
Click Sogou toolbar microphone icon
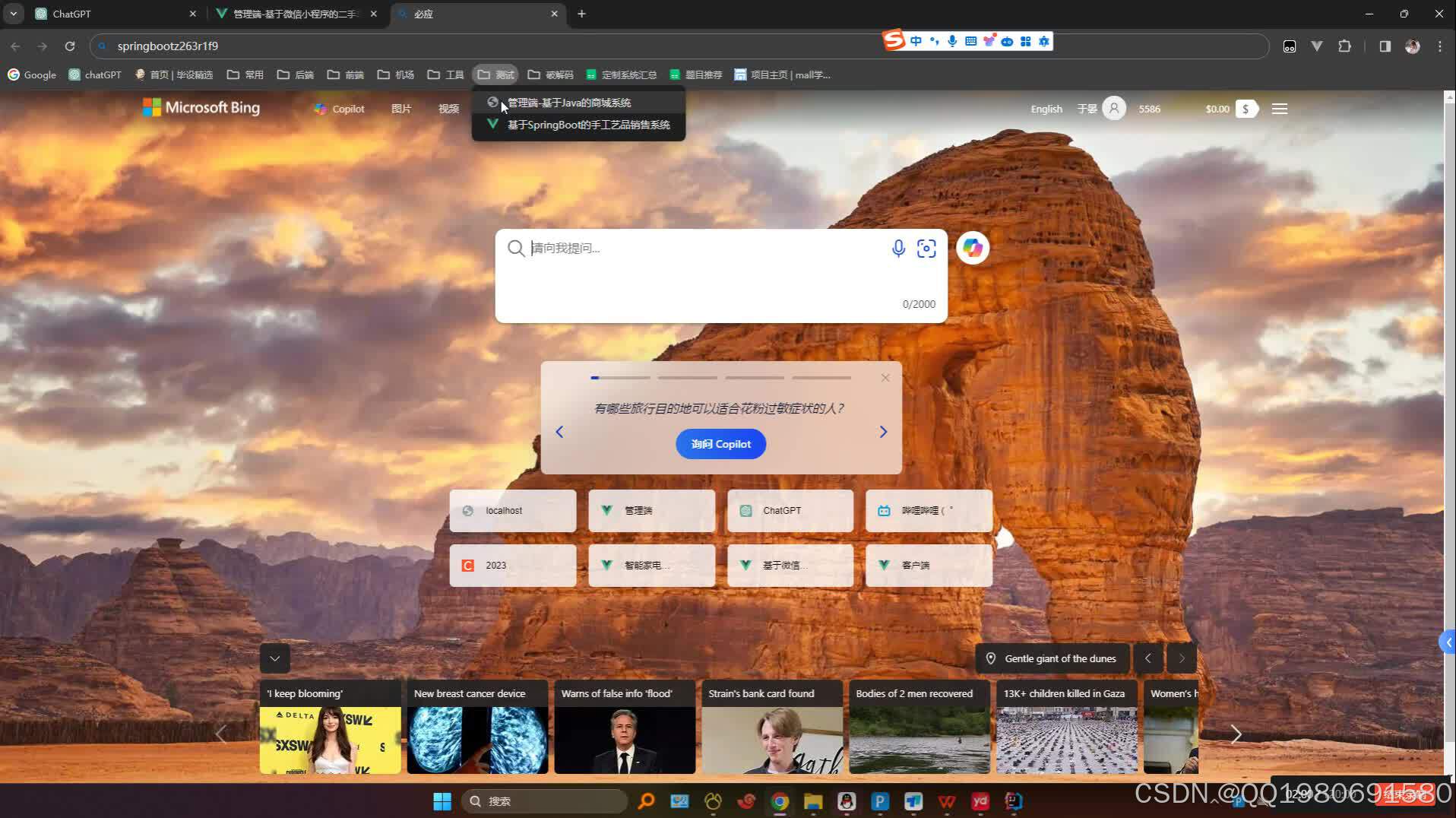[952, 41]
